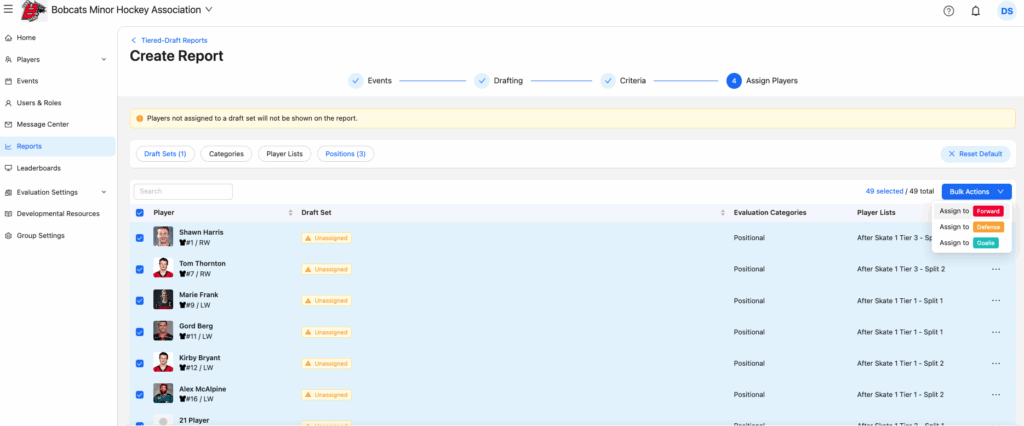Go back to Tiered-Draft Reports
The image size is (1024, 426).
(170, 40)
